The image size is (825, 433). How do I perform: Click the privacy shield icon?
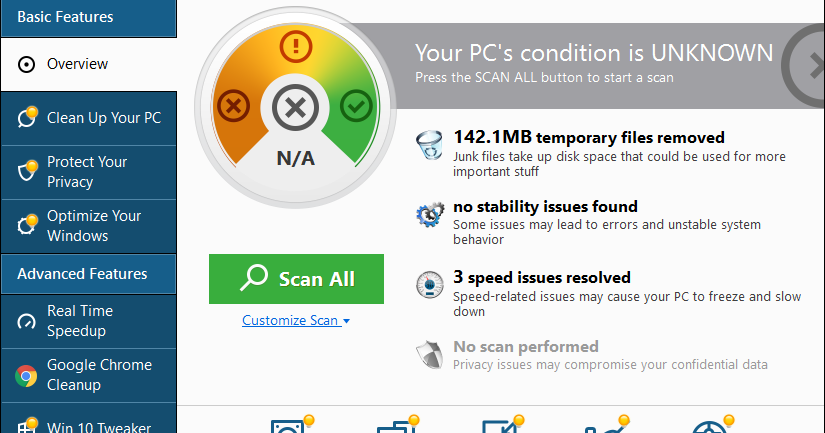pos(430,354)
